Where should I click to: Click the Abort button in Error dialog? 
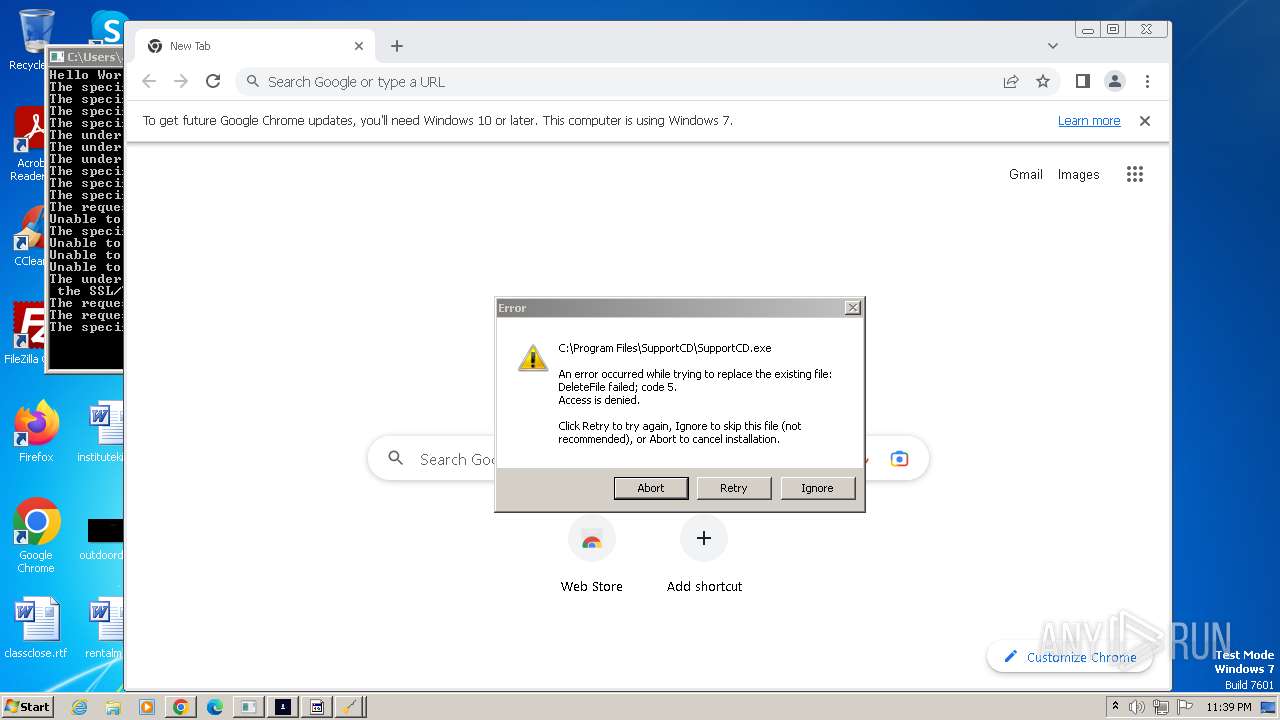[x=651, y=488]
